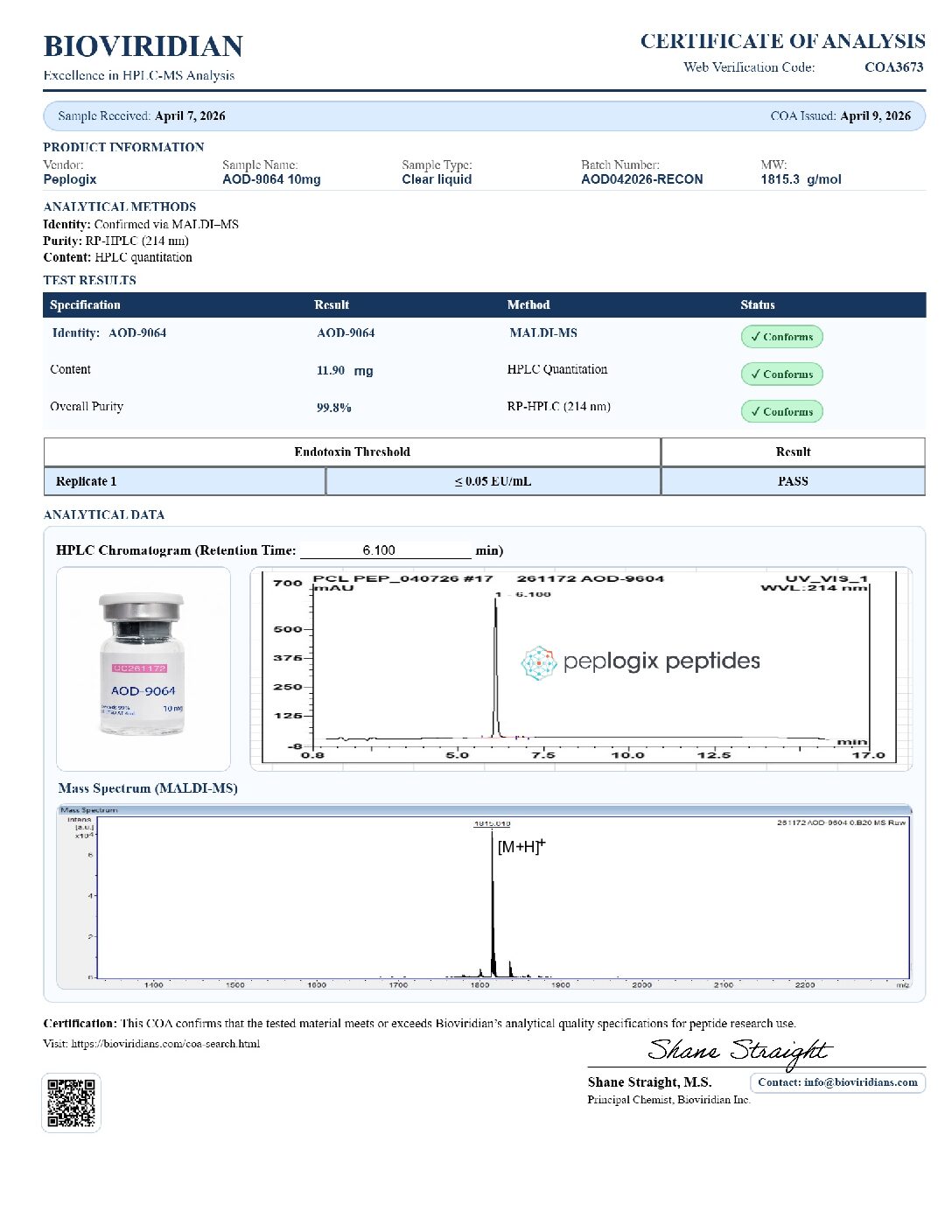Select the name Shane Straight, M.S.
This screenshot has width=952, height=1232.
pyautogui.click(x=649, y=1082)
